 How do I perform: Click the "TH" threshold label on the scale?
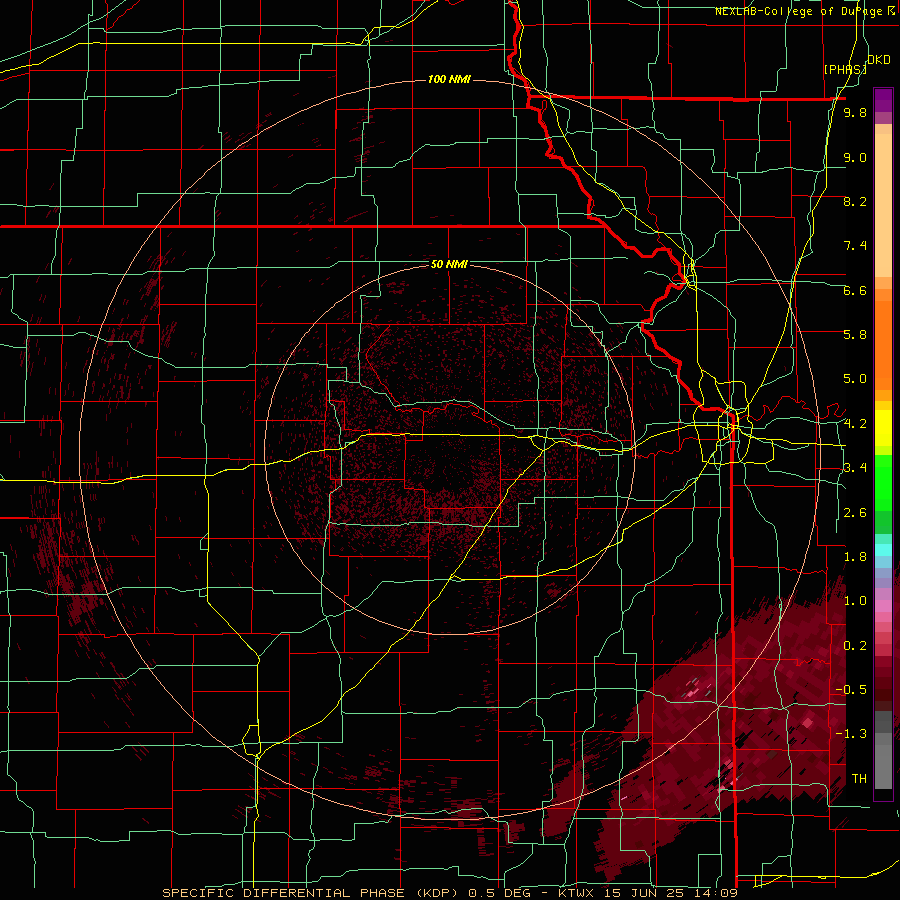(859, 779)
